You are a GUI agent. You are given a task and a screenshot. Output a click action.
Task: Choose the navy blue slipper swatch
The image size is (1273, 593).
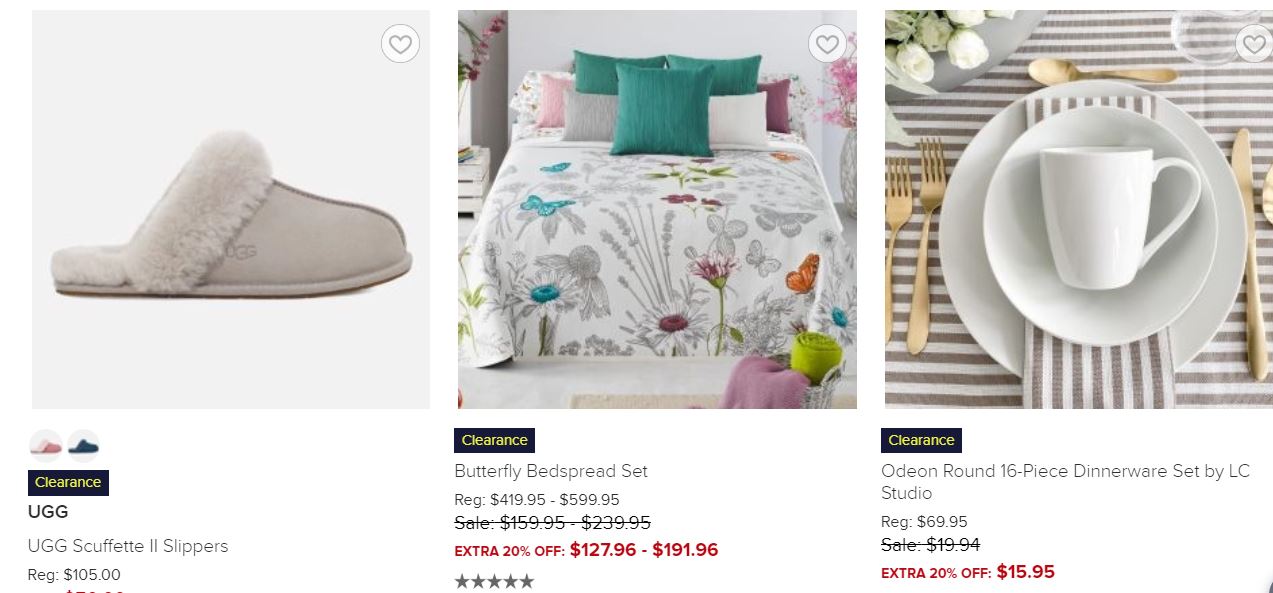point(83,444)
